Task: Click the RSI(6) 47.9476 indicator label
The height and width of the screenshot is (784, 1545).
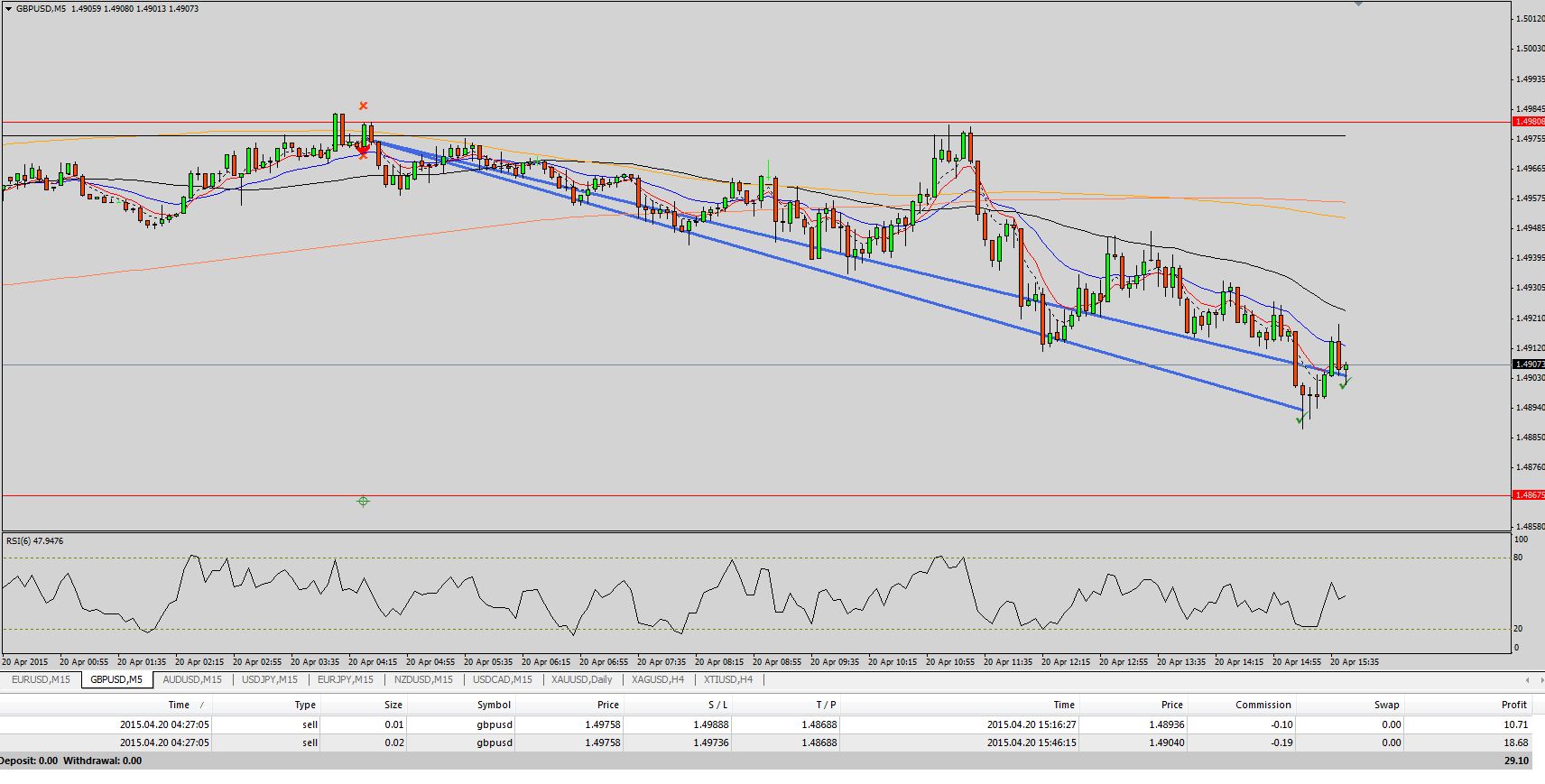Action: pyautogui.click(x=35, y=541)
